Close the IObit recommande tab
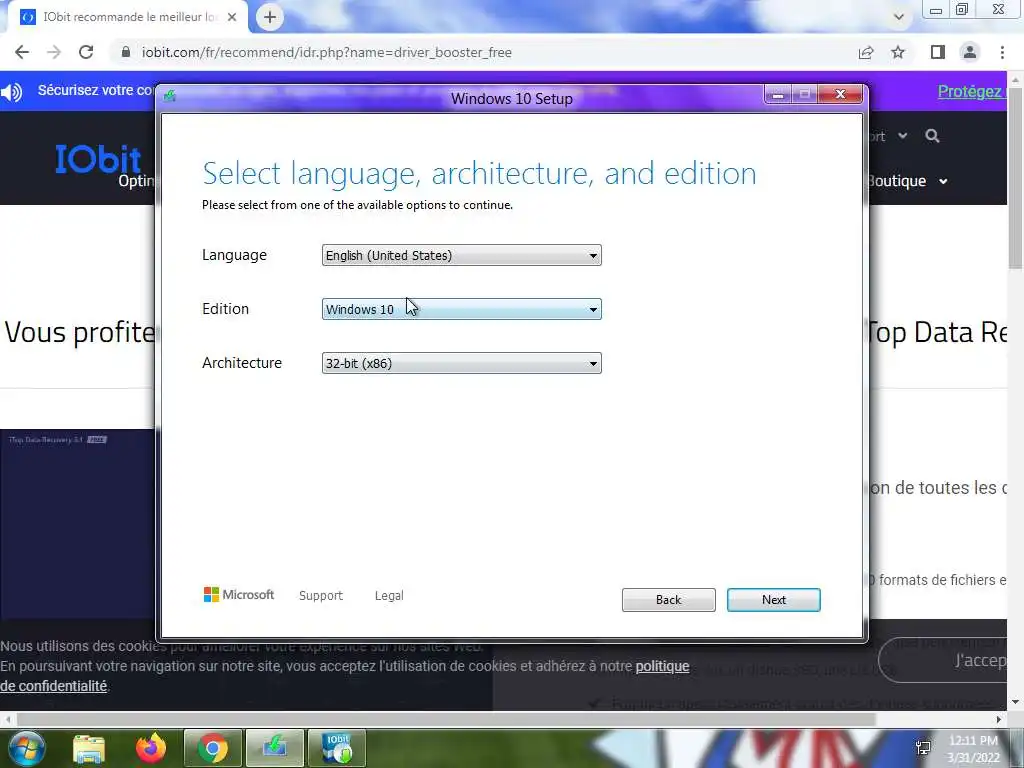The image size is (1024, 768). 232,17
